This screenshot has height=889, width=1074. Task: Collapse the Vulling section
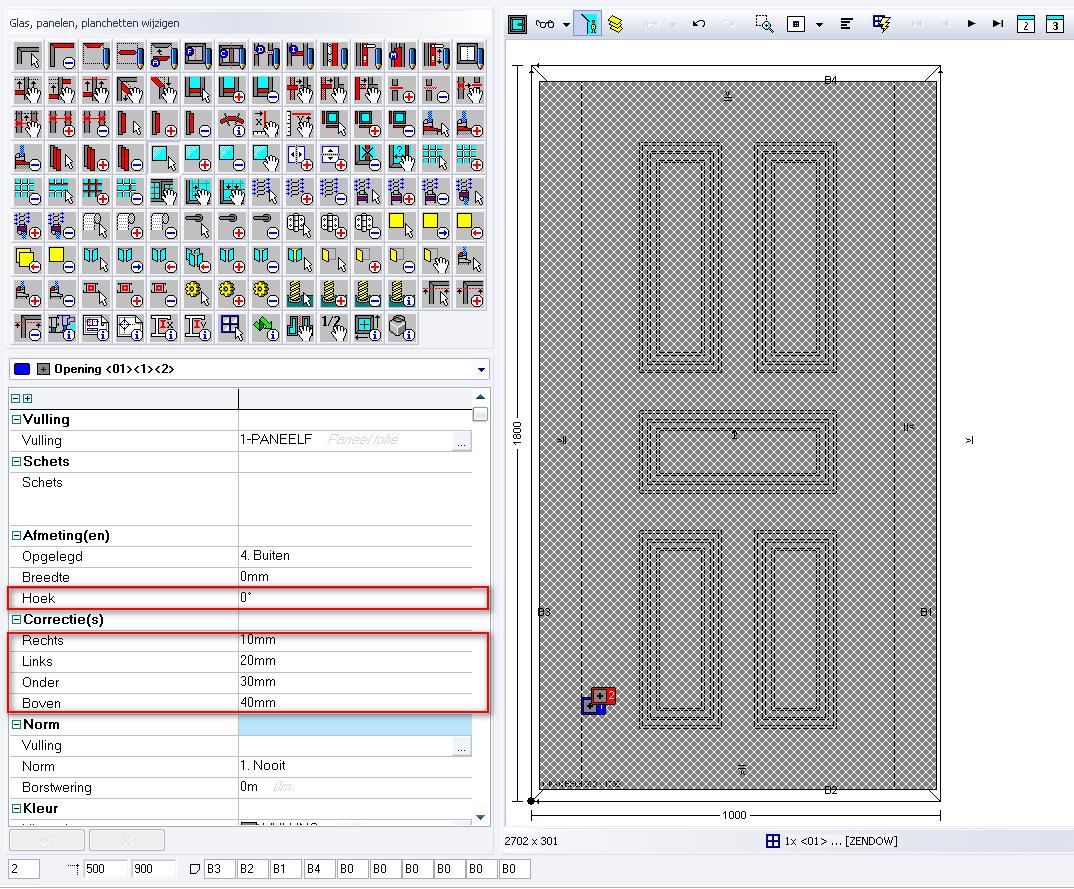point(16,420)
